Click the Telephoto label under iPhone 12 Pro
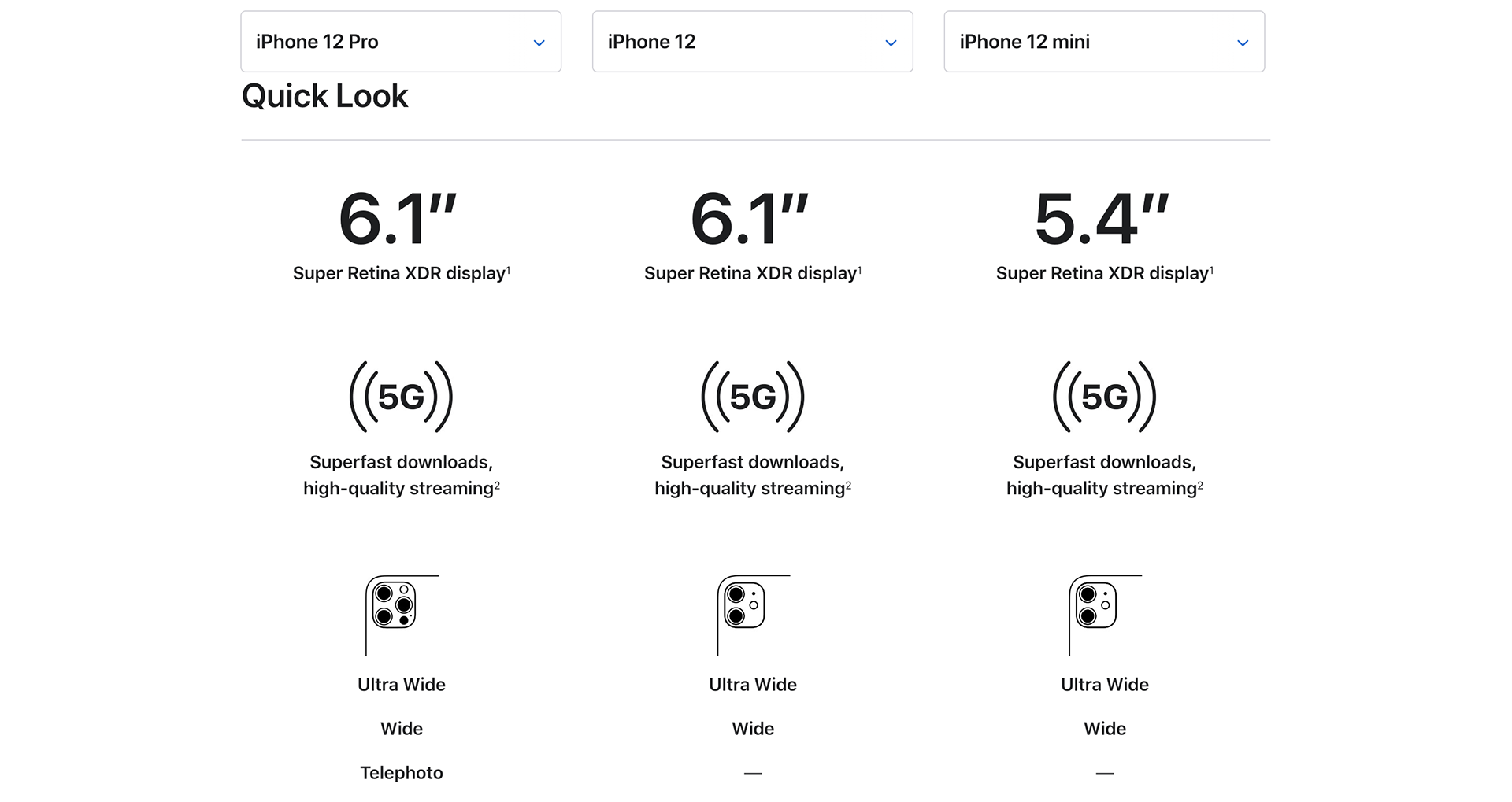Image resolution: width=1512 pixels, height=802 pixels. point(402,773)
